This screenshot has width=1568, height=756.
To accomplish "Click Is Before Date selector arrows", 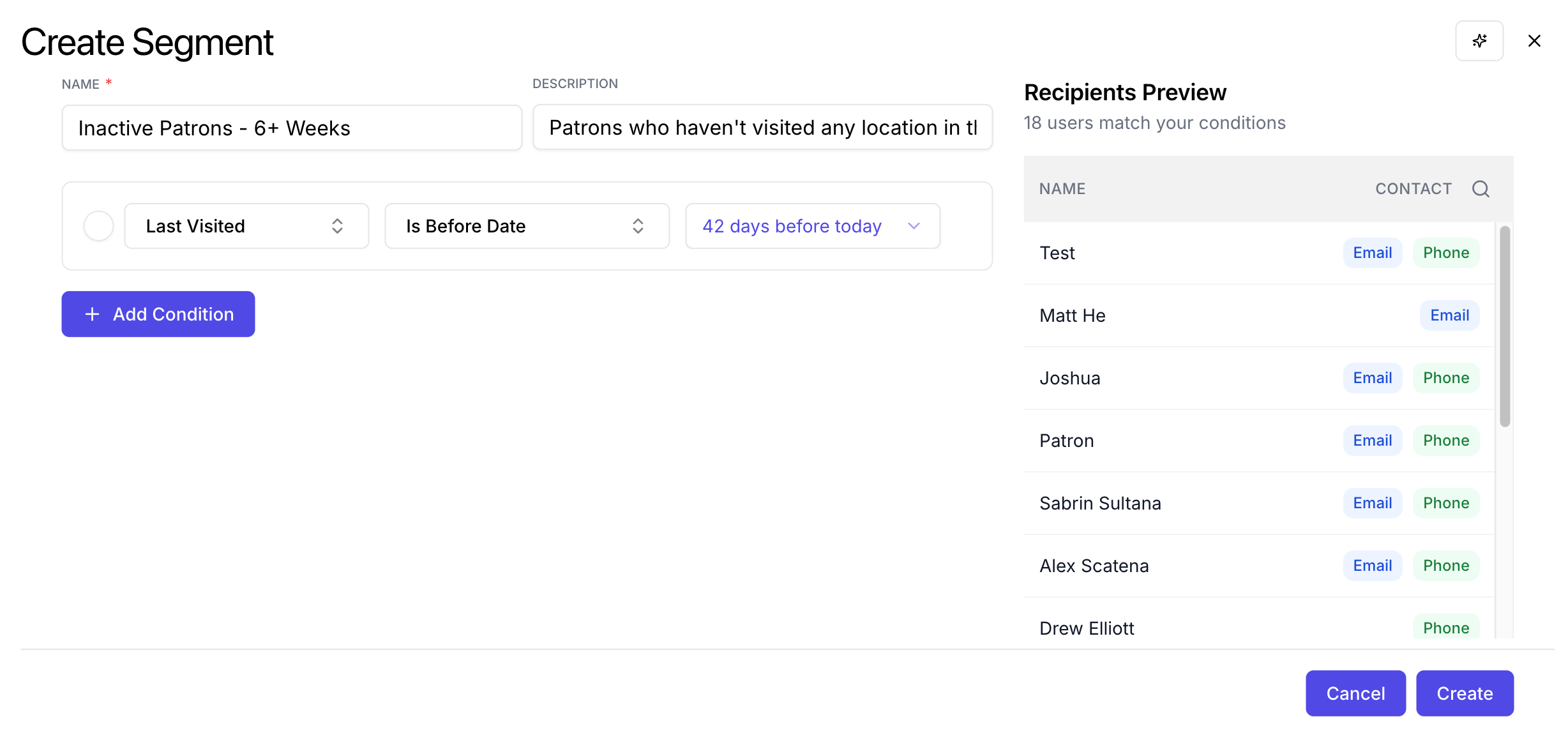I will click(x=638, y=226).
